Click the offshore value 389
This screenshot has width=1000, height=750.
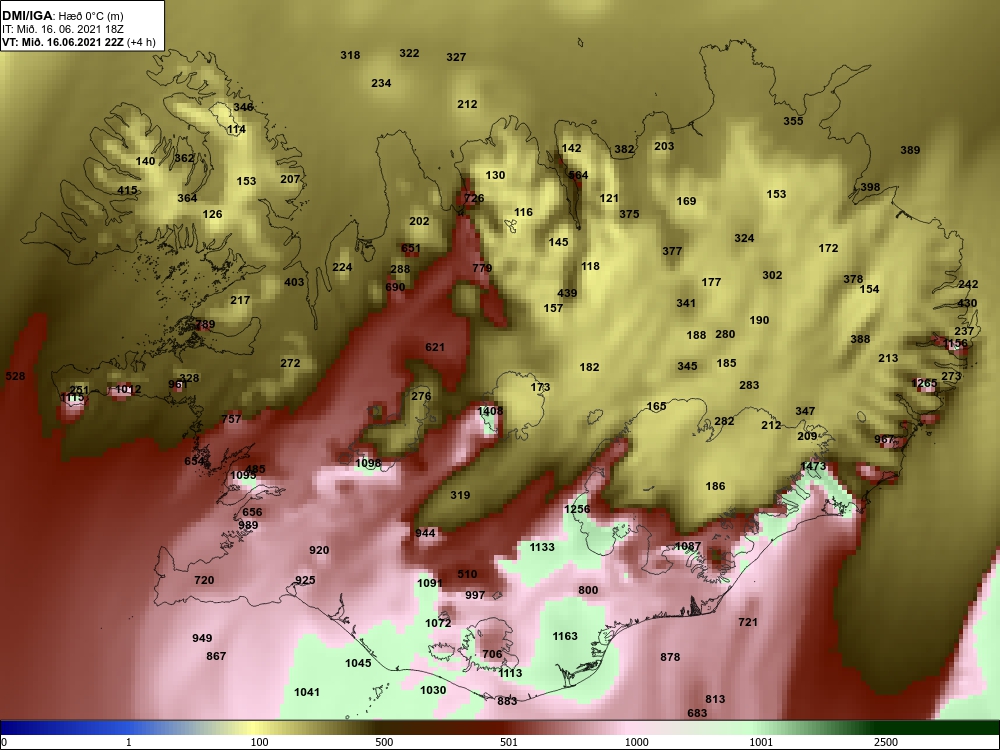click(x=910, y=150)
